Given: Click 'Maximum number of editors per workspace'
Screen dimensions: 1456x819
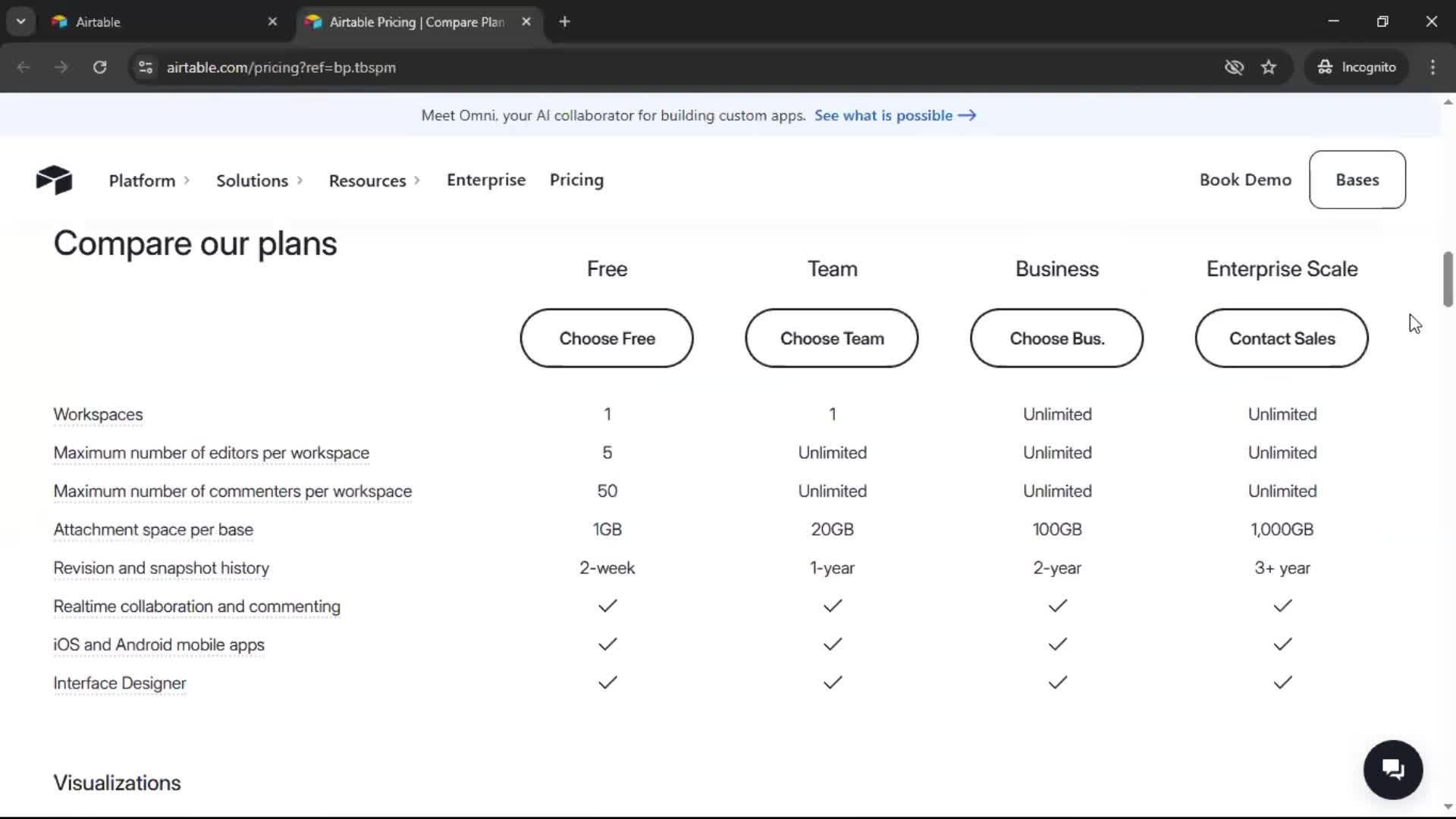Looking at the screenshot, I should click(x=211, y=453).
